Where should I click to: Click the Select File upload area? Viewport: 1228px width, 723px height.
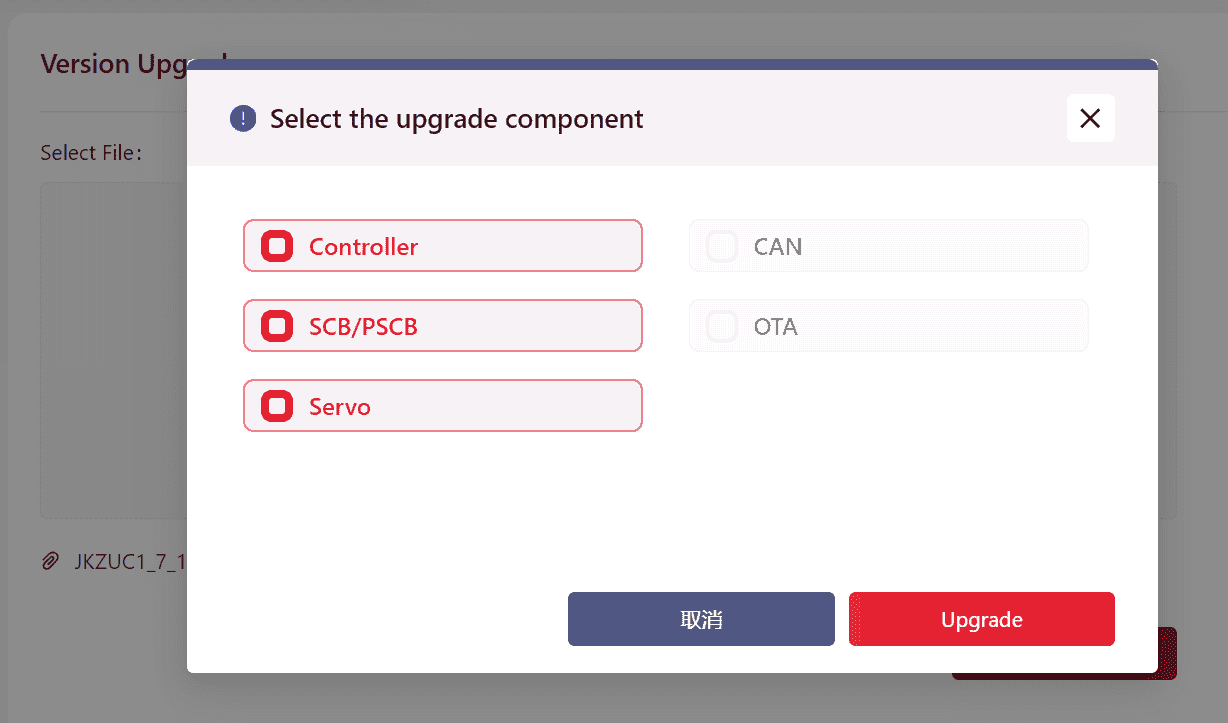click(x=112, y=350)
